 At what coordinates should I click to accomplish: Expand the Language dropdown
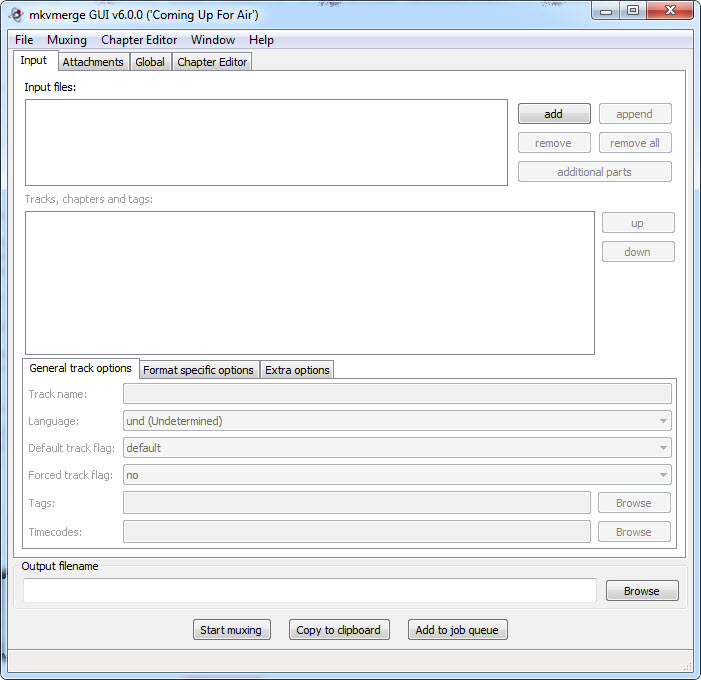397,421
